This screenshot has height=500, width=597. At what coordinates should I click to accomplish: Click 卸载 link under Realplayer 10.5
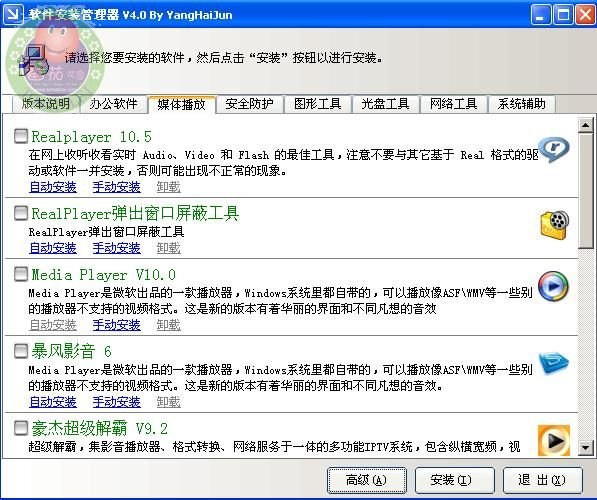(169, 187)
